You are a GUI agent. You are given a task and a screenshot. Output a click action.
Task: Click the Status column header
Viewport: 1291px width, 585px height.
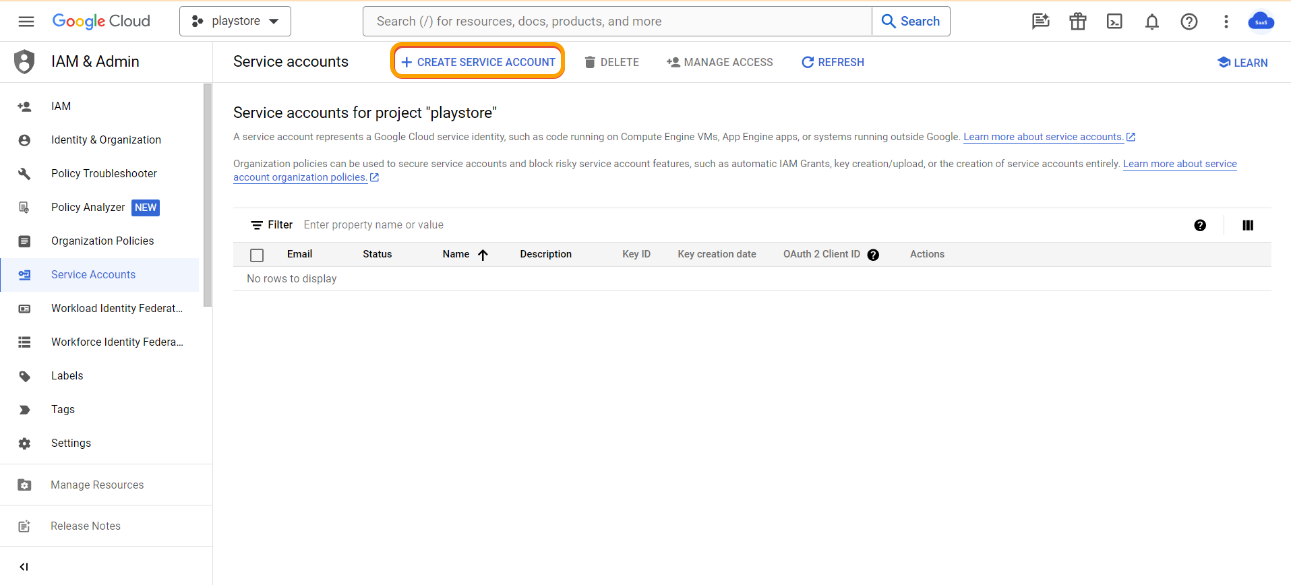pyautogui.click(x=377, y=254)
